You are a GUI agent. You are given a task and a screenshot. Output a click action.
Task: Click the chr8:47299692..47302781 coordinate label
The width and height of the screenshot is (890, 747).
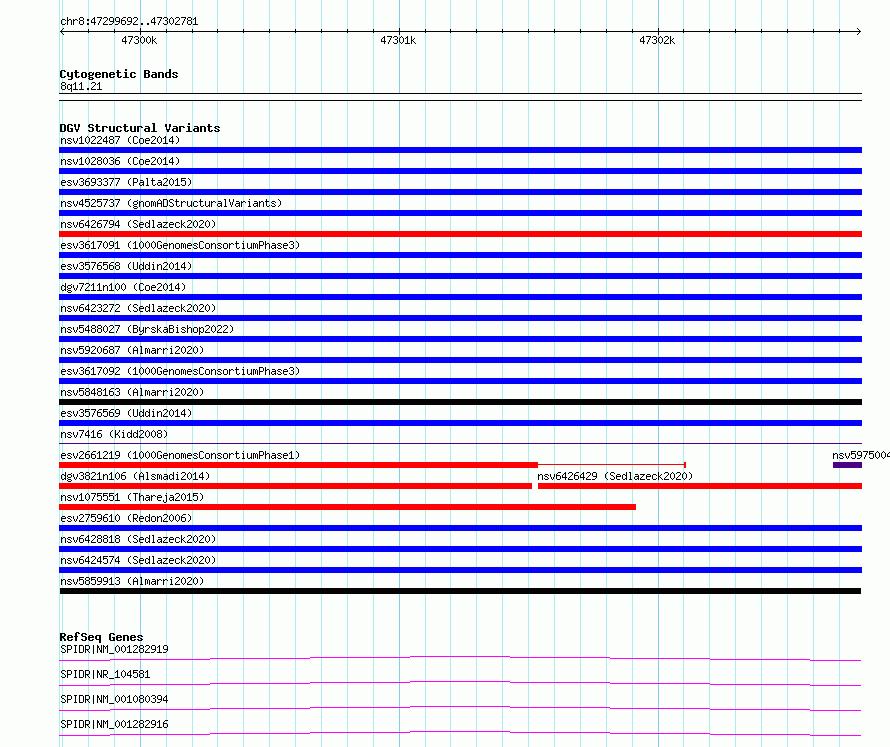129,22
